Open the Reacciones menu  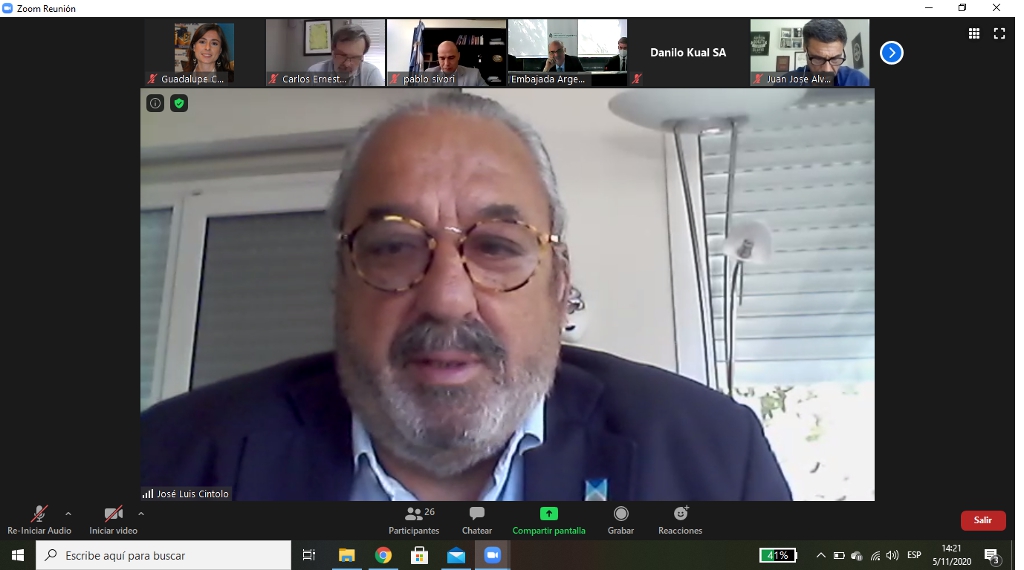click(x=680, y=519)
